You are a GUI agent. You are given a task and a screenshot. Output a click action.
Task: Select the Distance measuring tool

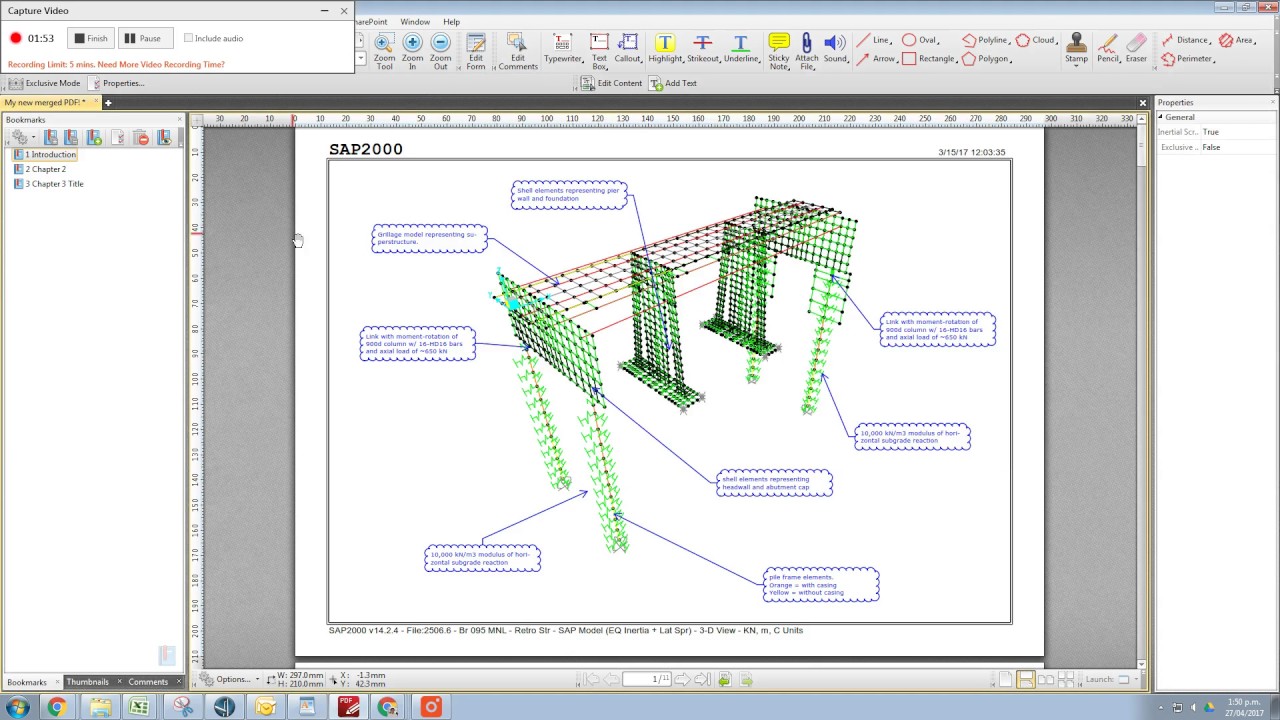pos(1184,40)
